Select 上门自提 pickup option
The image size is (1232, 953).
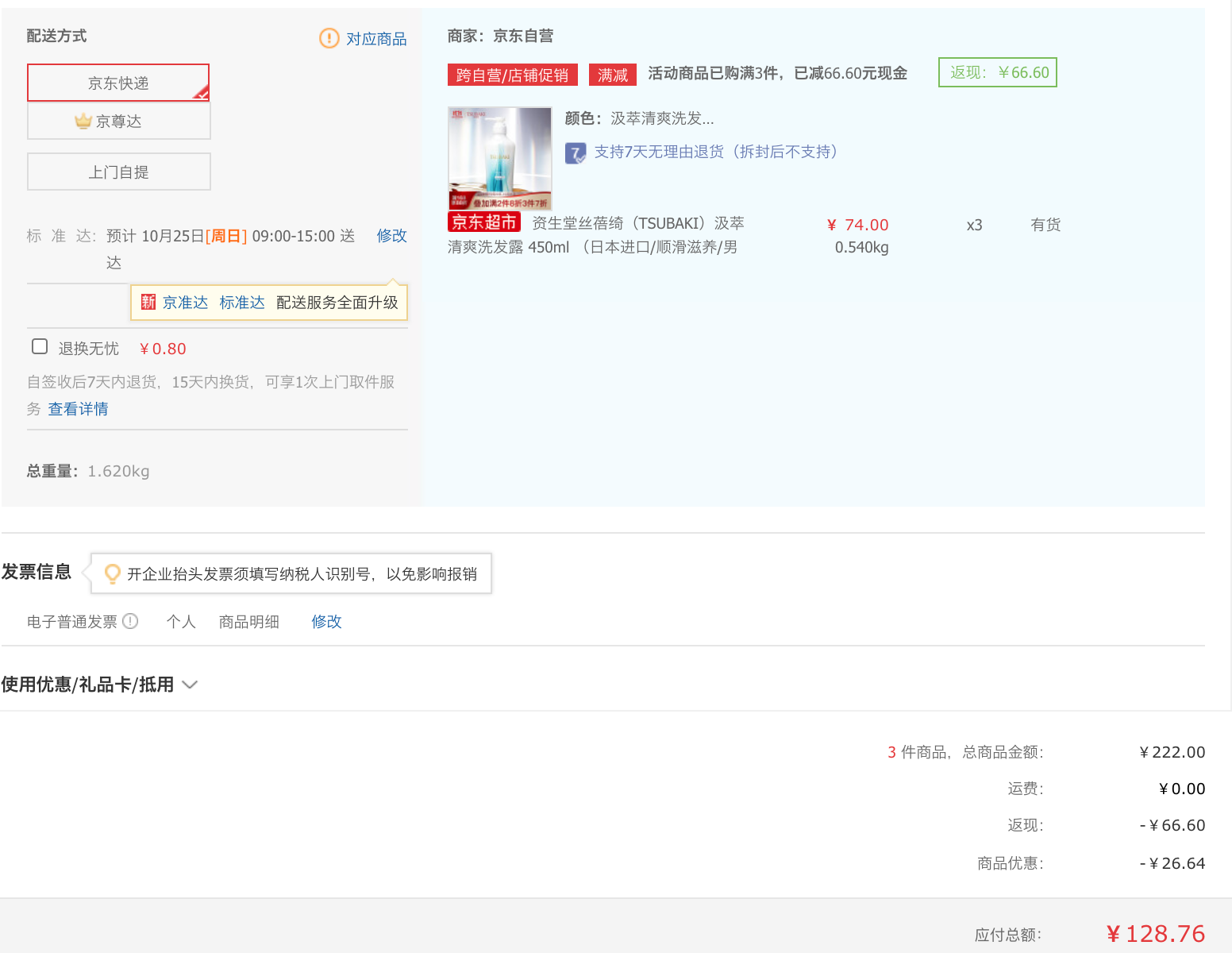pos(118,172)
